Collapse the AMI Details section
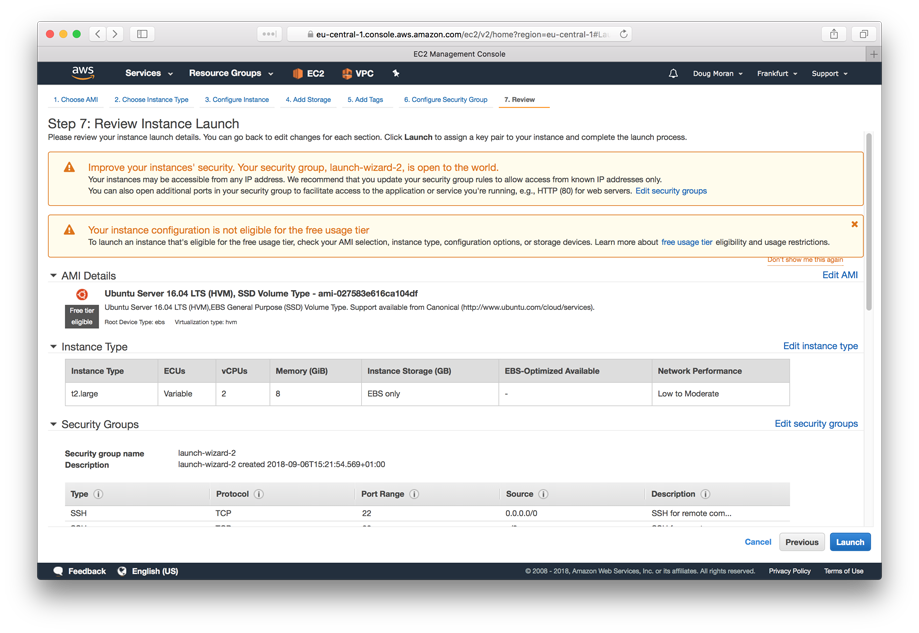The width and height of the screenshot is (919, 633). click(x=53, y=275)
